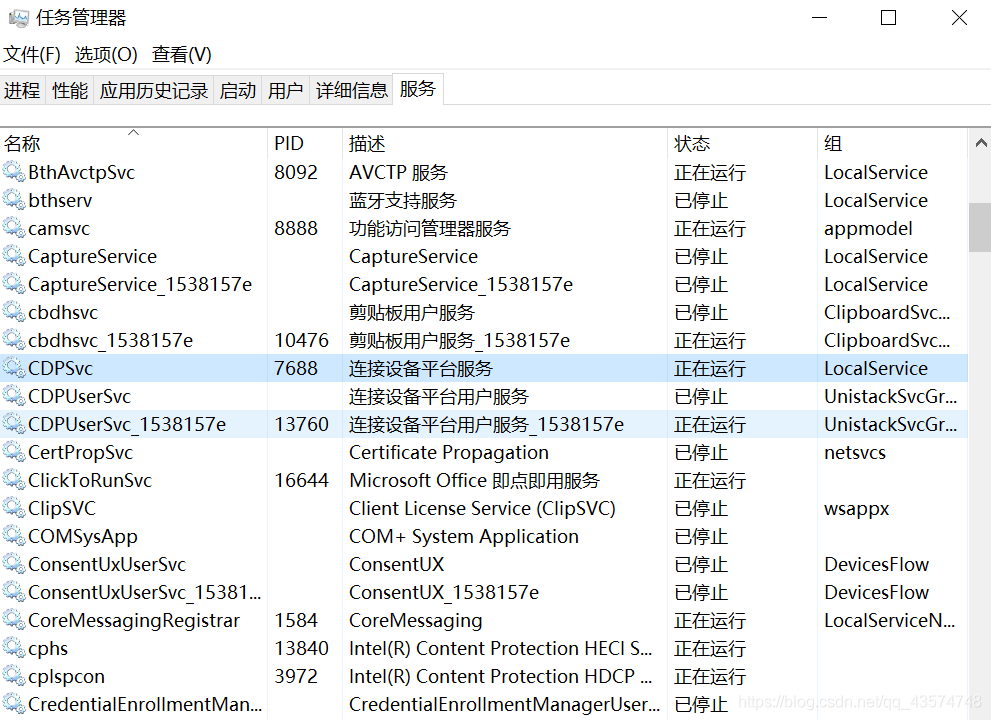Click the gear icon beside camsvc
The image size is (991, 720).
click(x=13, y=227)
